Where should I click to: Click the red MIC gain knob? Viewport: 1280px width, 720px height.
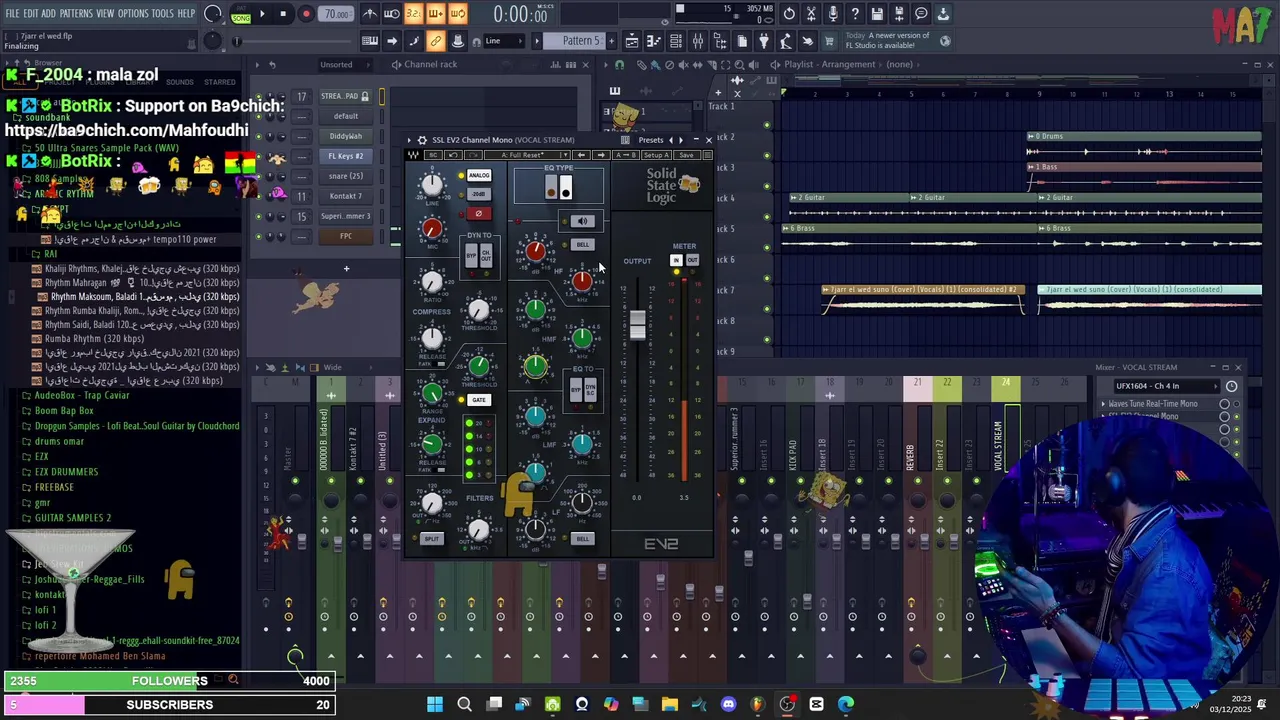(x=432, y=229)
